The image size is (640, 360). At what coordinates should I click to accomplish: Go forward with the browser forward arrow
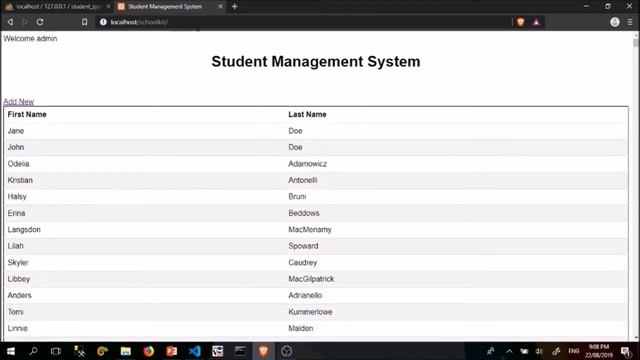tap(24, 22)
